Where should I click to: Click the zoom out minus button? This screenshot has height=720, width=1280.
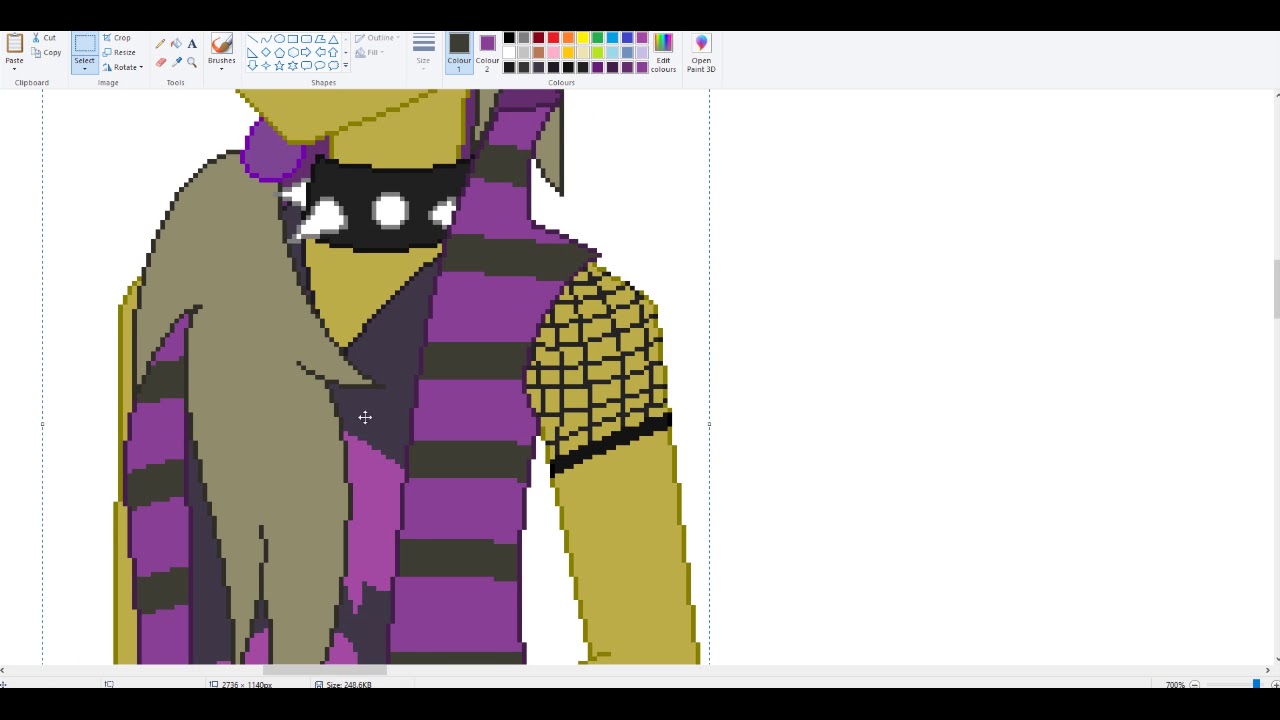click(1194, 684)
